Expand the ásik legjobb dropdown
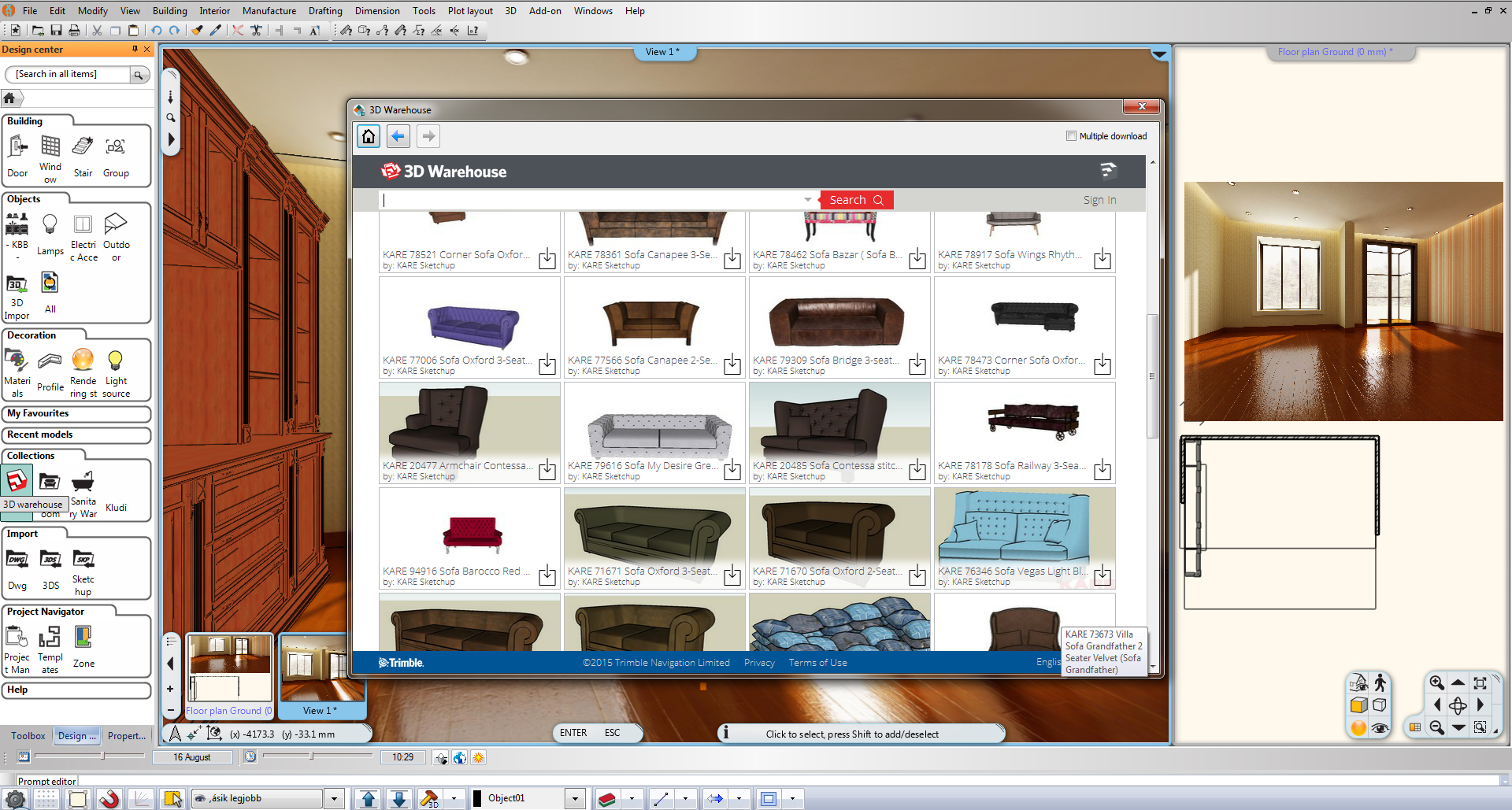The height and width of the screenshot is (810, 1512). click(334, 798)
